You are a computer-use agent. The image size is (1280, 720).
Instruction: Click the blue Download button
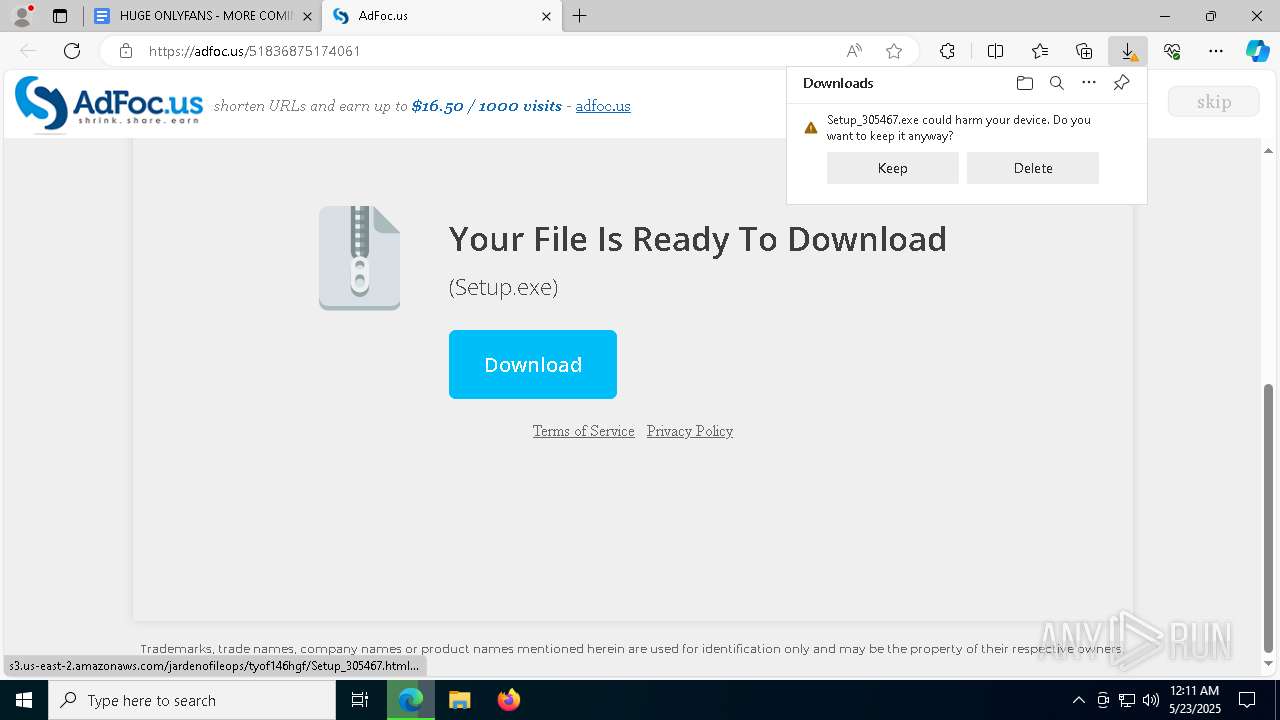click(x=533, y=364)
